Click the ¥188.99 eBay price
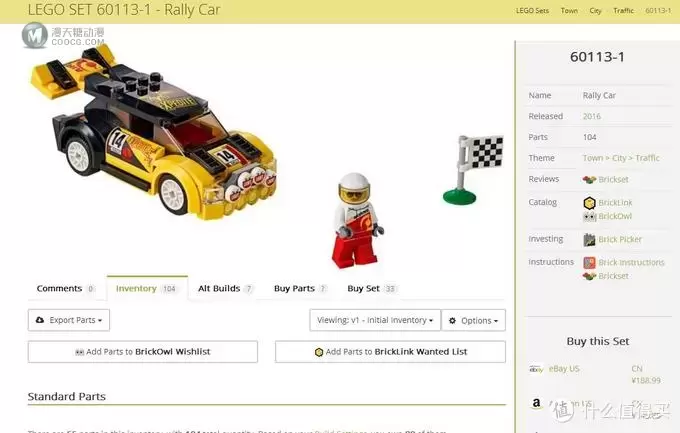 tap(646, 381)
